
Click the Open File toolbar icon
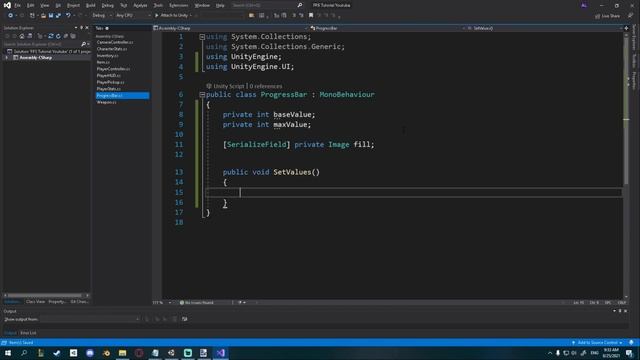(43, 16)
